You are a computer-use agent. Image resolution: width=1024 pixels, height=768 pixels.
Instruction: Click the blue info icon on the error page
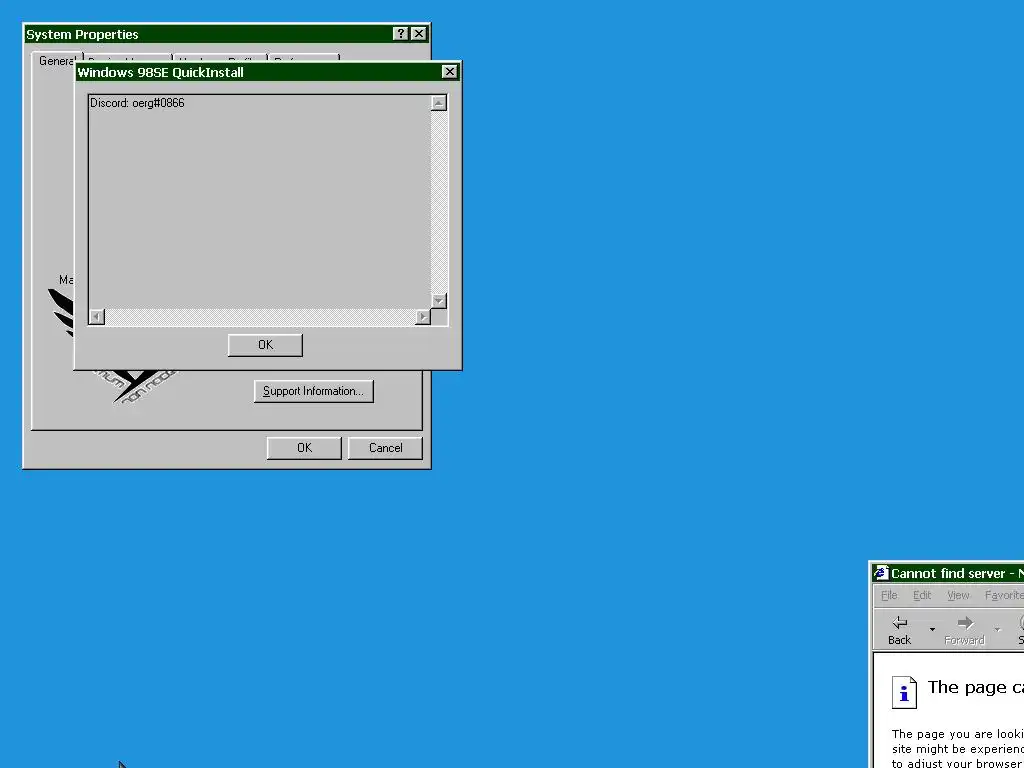(x=904, y=692)
